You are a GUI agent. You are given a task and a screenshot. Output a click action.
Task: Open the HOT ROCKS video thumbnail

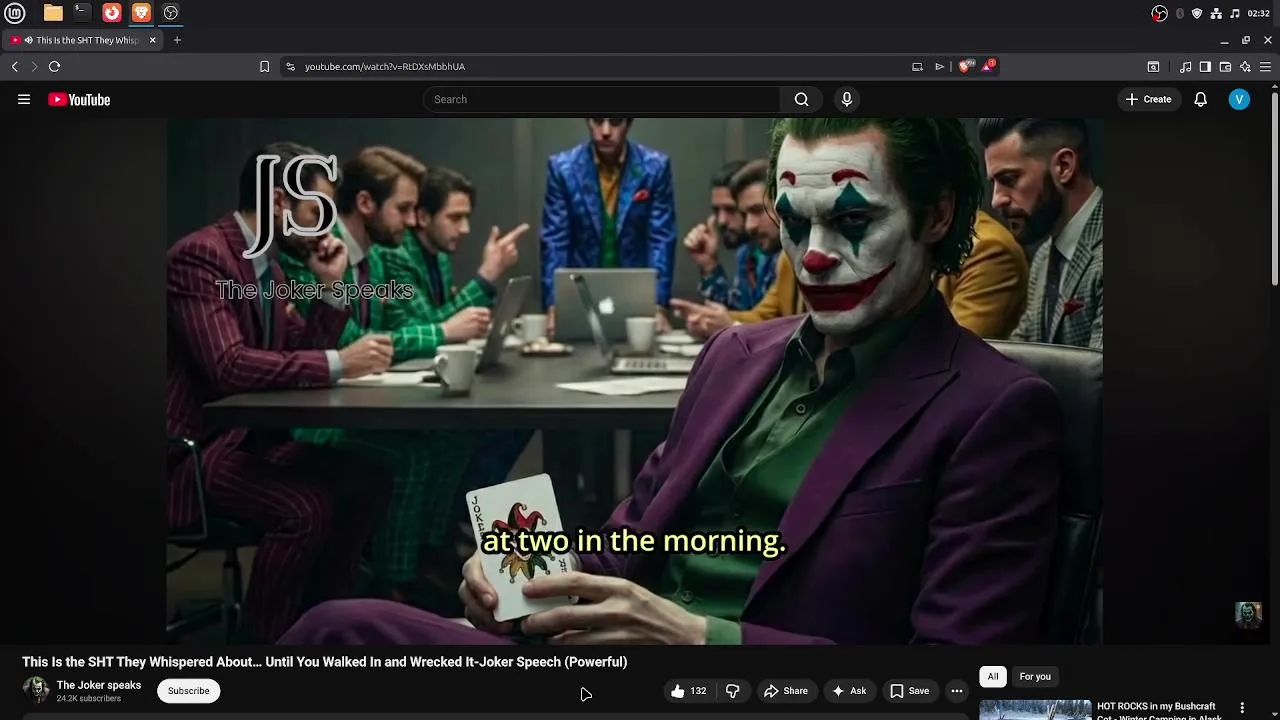click(1035, 710)
